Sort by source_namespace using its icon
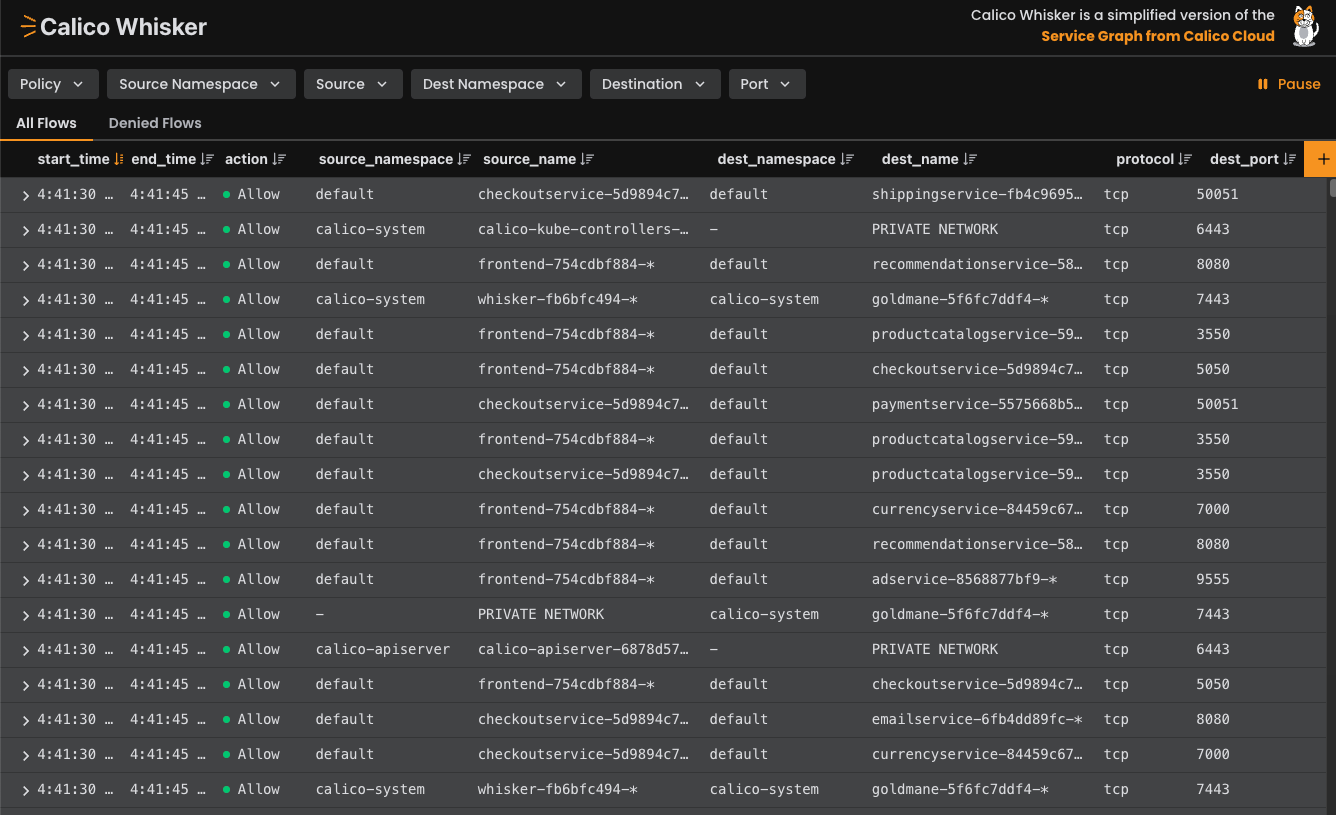The height and width of the screenshot is (815, 1336). pyautogui.click(x=464, y=160)
